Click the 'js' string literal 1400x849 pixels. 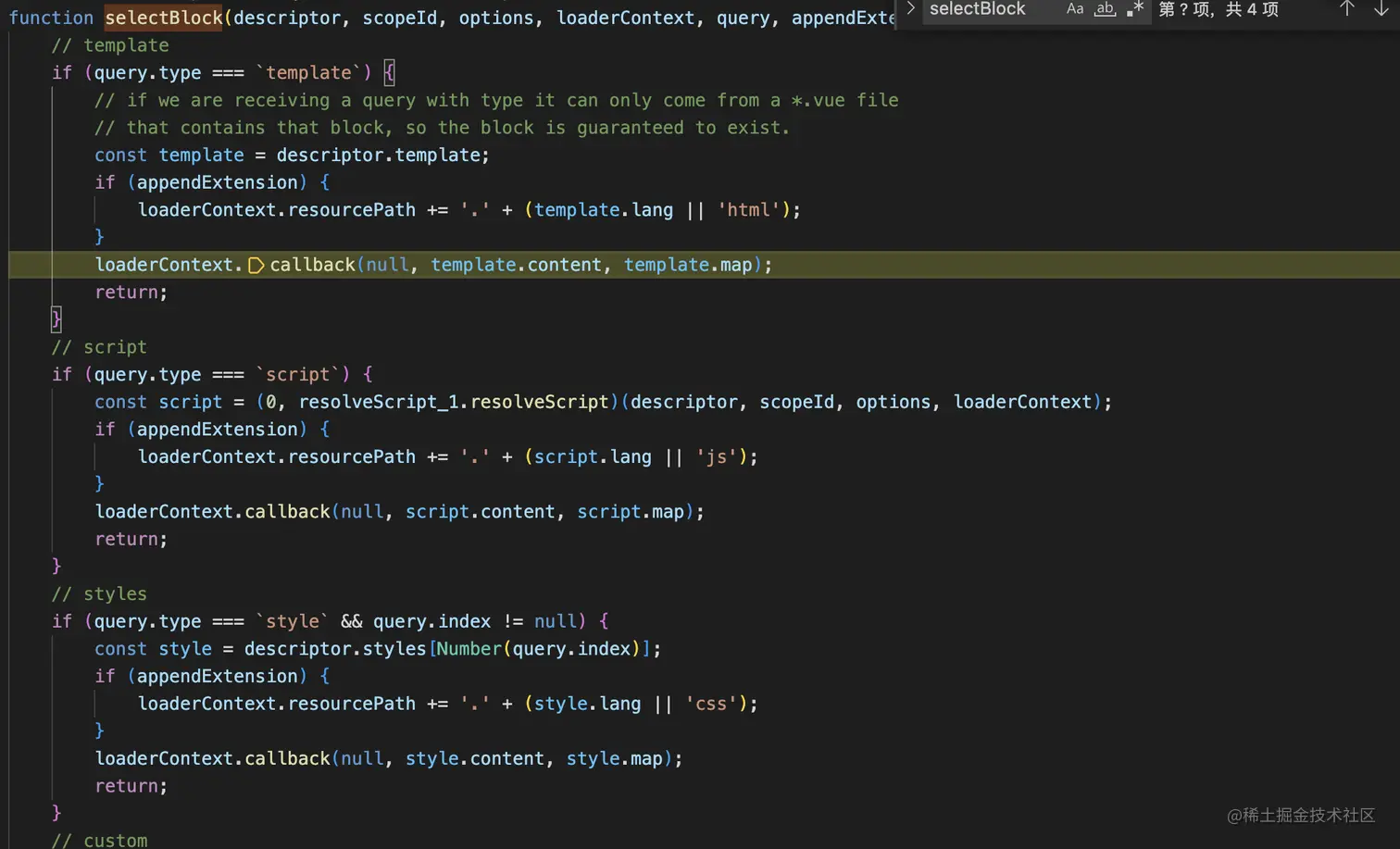pyautogui.click(x=717, y=456)
